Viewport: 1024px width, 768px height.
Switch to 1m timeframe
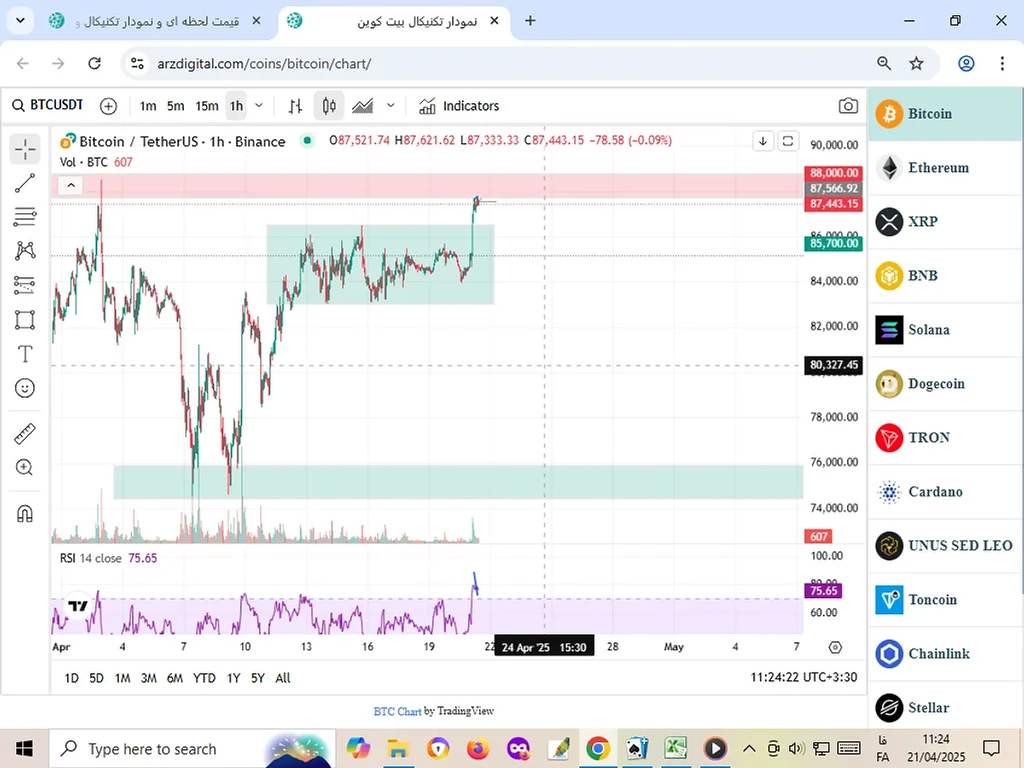(148, 106)
